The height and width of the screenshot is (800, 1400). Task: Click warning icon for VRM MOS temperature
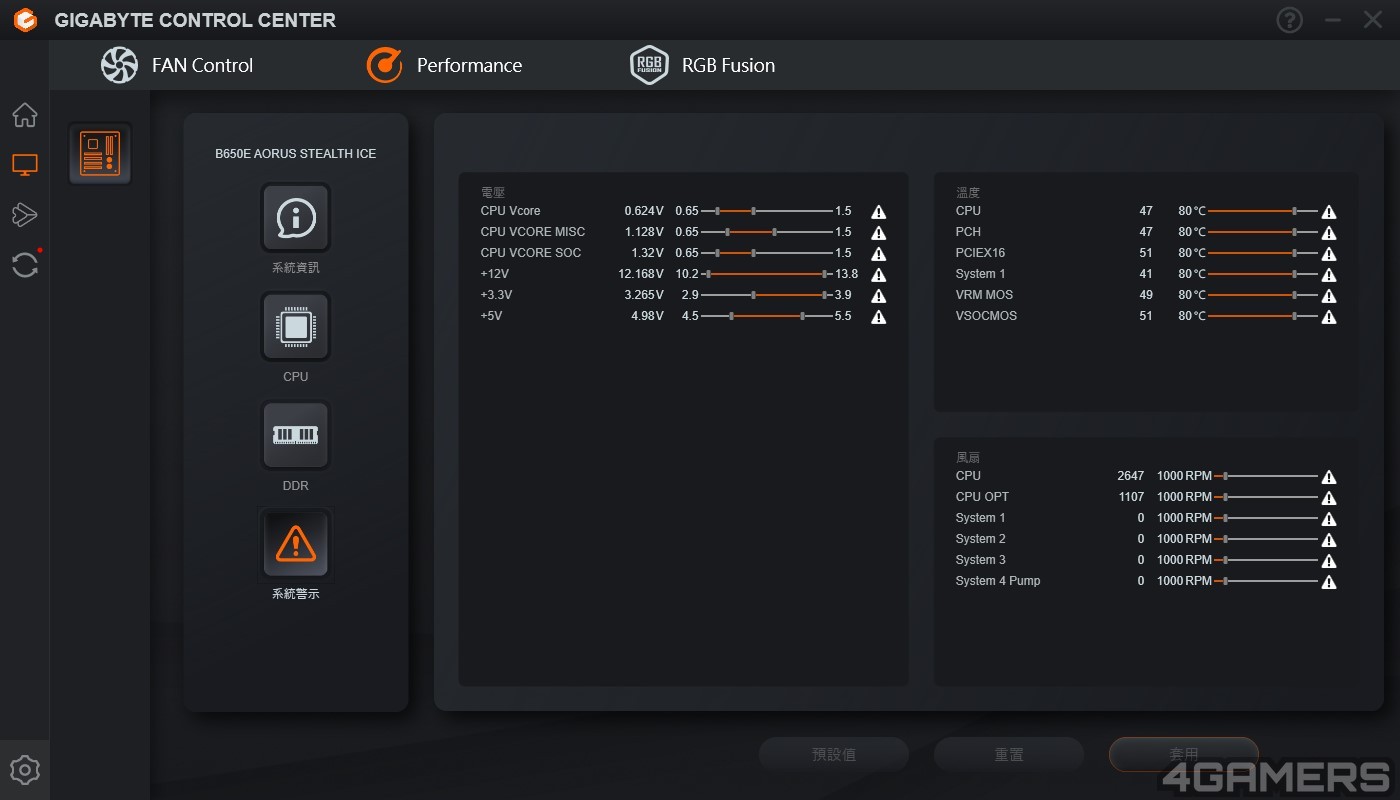[x=1329, y=296]
